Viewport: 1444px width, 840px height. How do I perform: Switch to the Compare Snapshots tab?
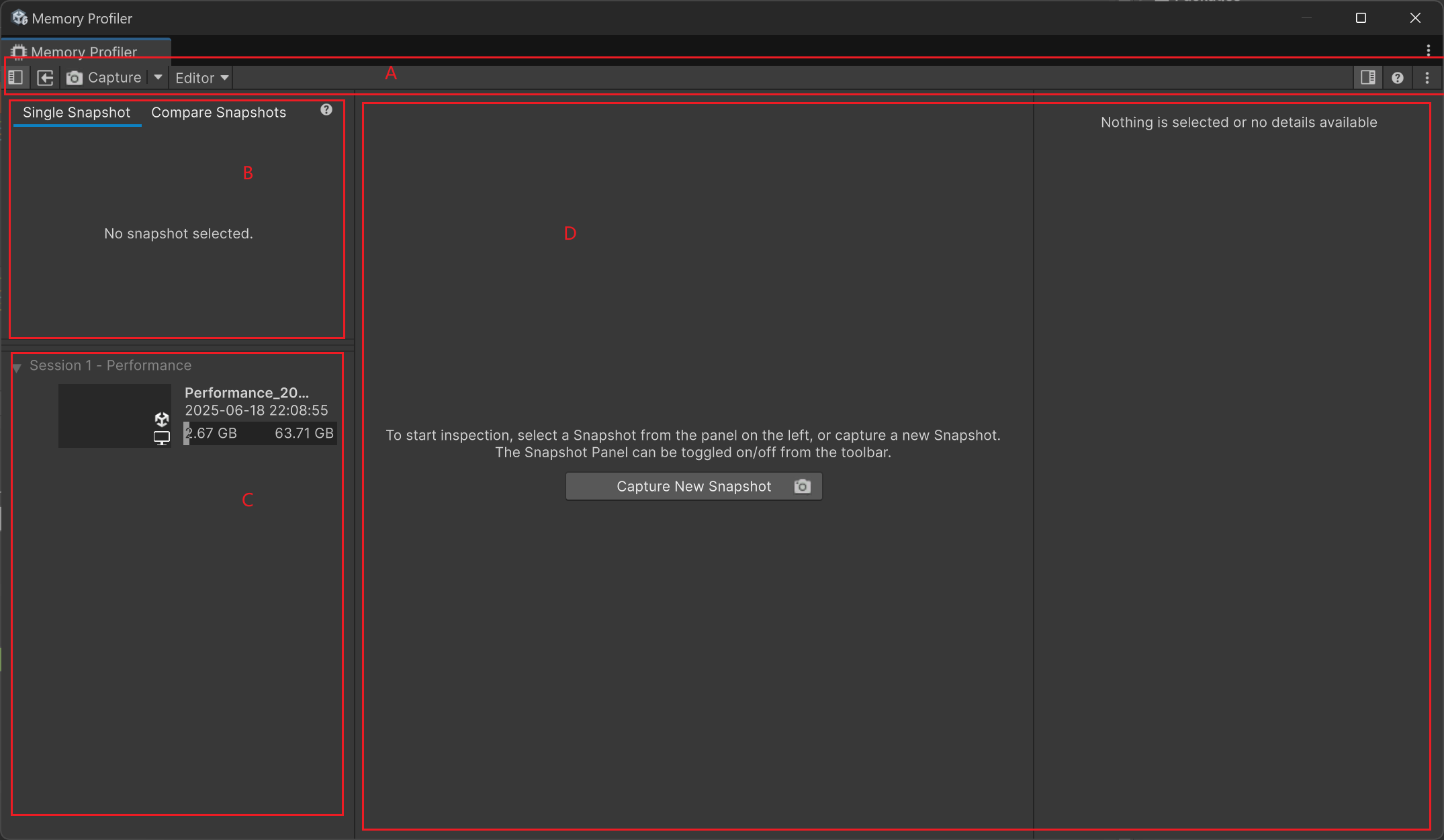tap(218, 113)
